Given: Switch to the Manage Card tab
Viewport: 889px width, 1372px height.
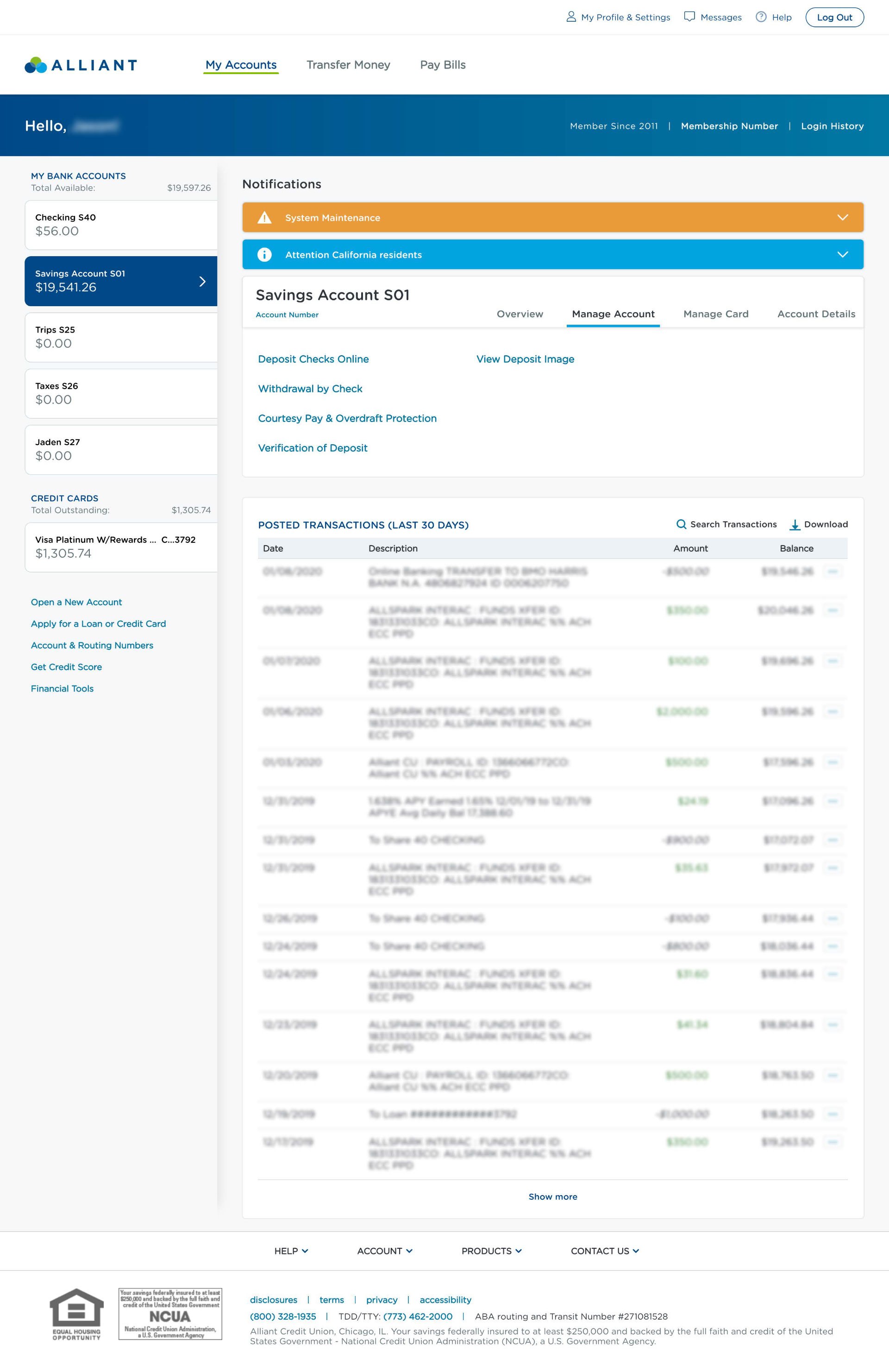Looking at the screenshot, I should tap(715, 314).
